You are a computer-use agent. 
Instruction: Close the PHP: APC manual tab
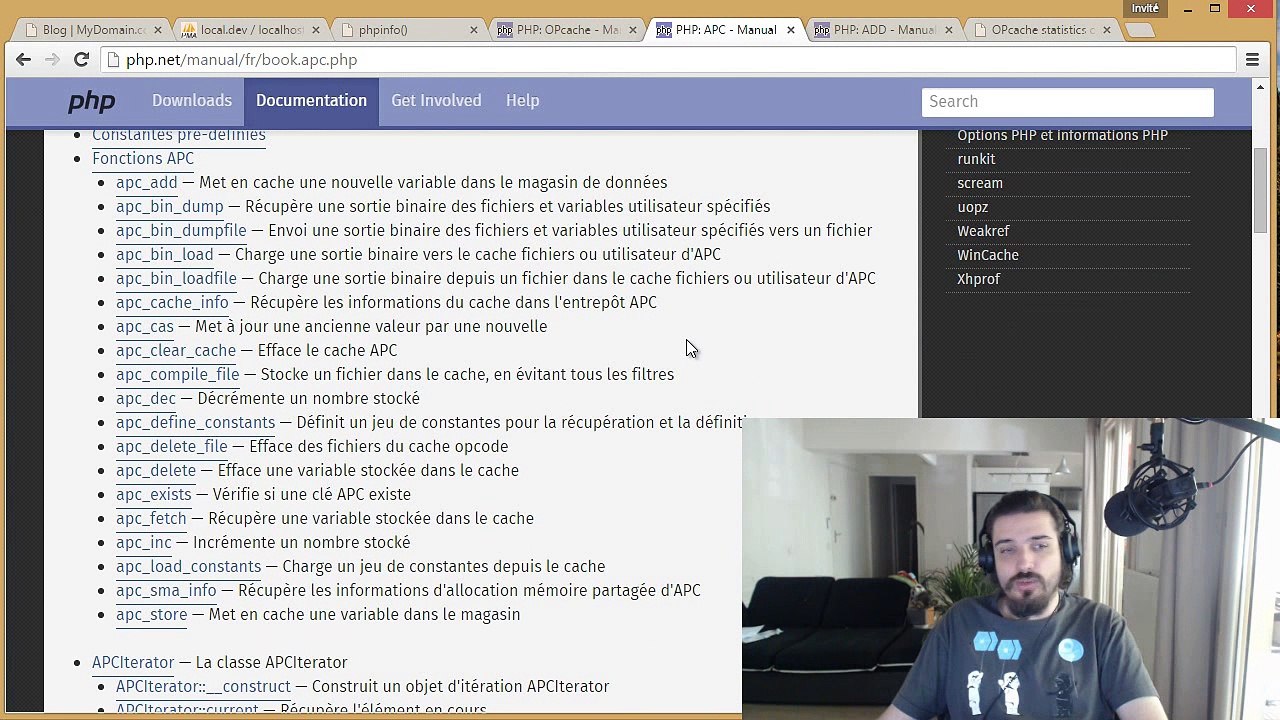(790, 30)
